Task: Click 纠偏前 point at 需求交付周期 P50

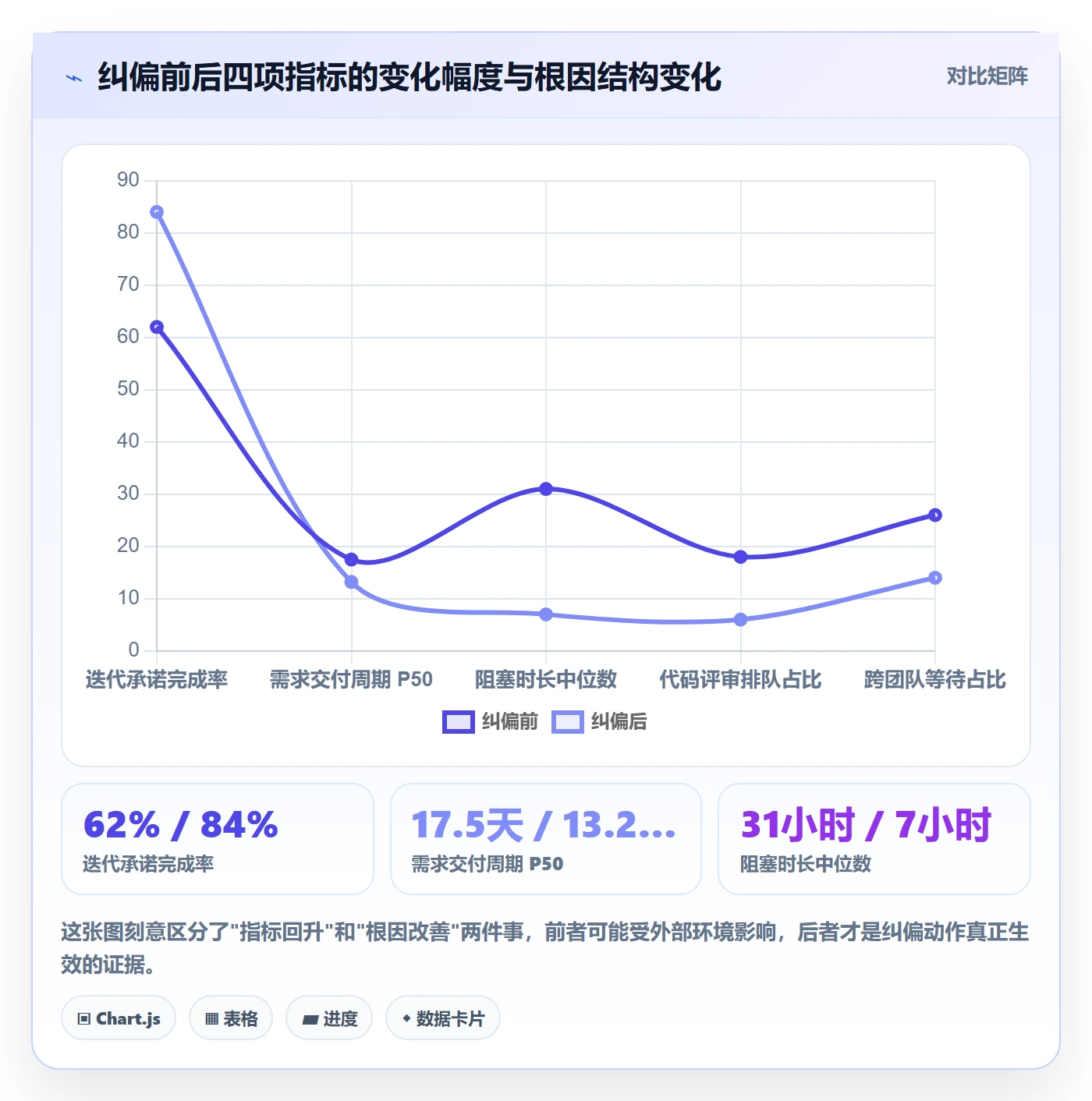Action: pos(352,560)
